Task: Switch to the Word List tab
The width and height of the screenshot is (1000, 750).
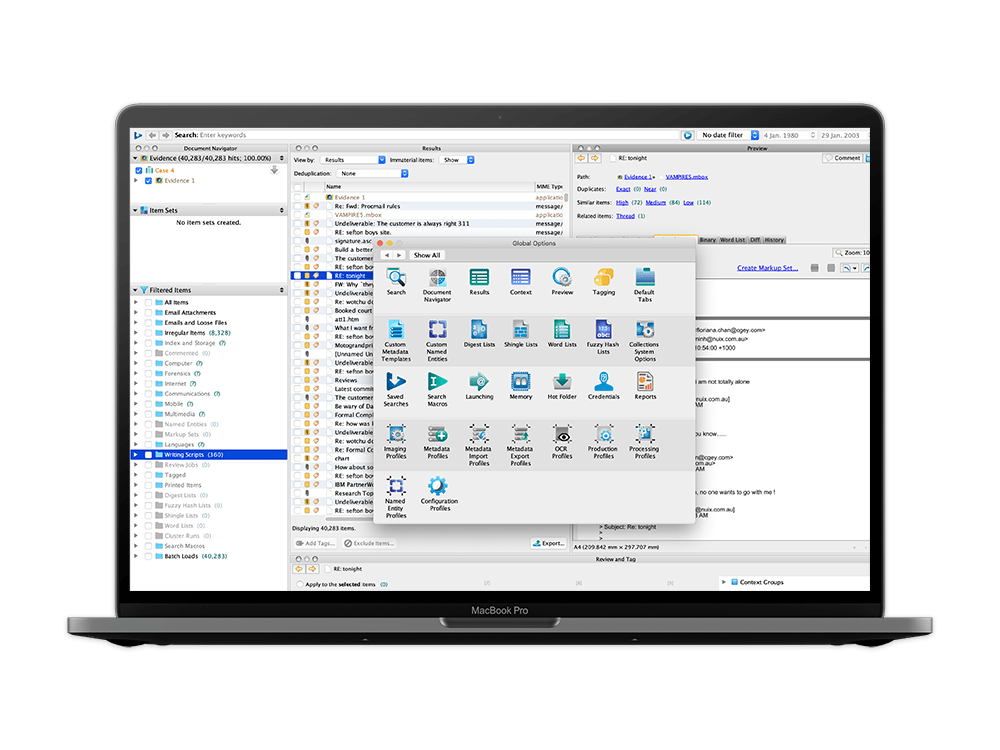Action: click(x=732, y=240)
